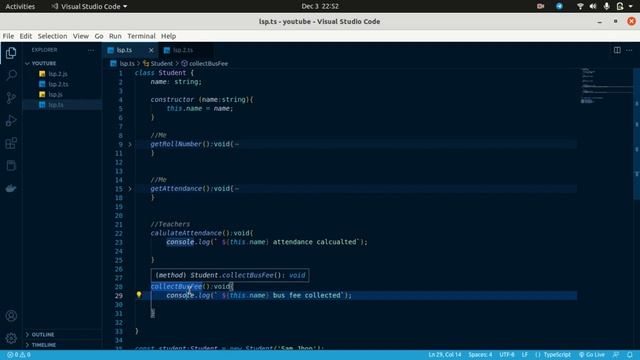640x360 pixels.
Task: Open the Manage gear icon
Action: pos(11,338)
